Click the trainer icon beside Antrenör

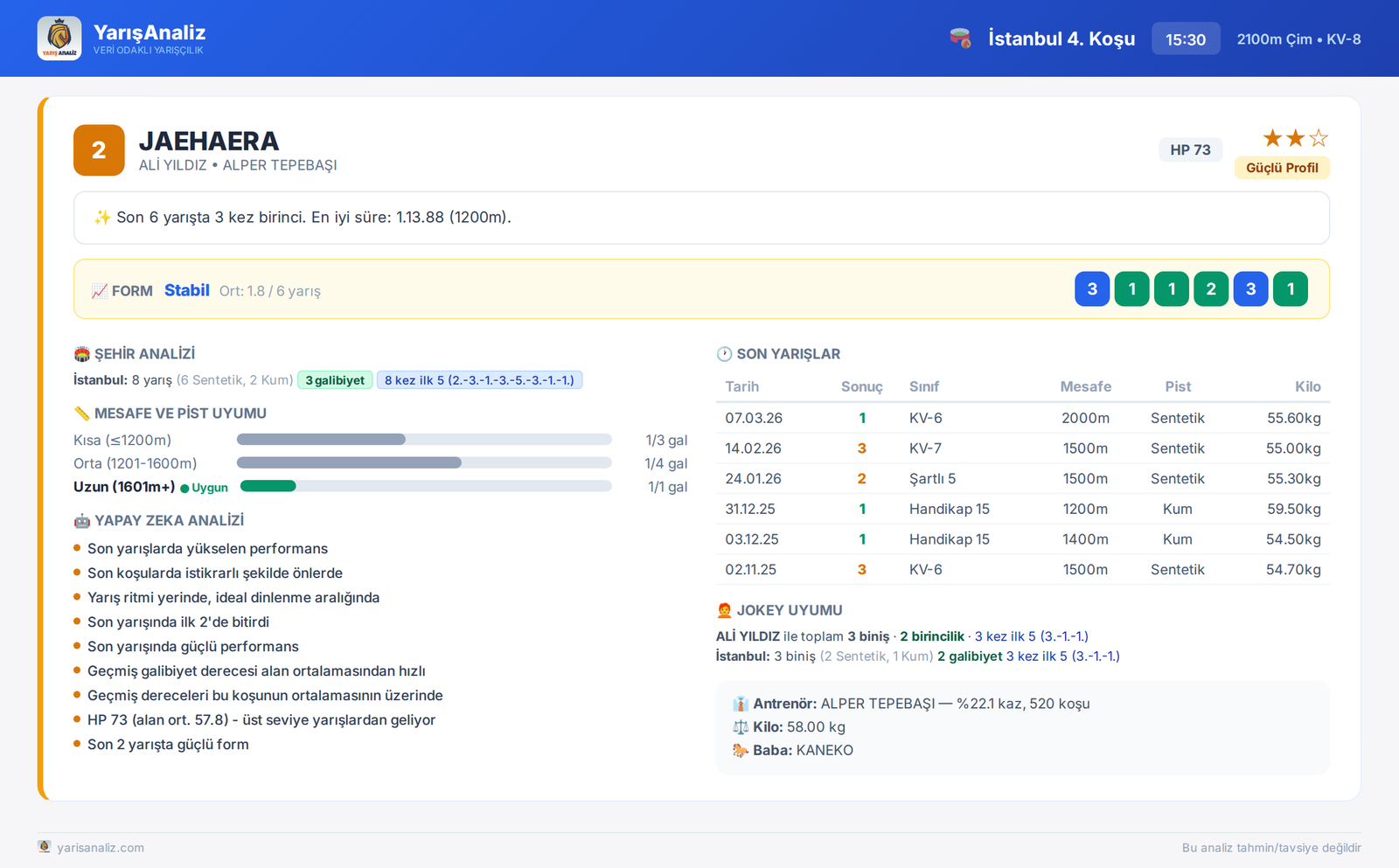click(x=741, y=704)
